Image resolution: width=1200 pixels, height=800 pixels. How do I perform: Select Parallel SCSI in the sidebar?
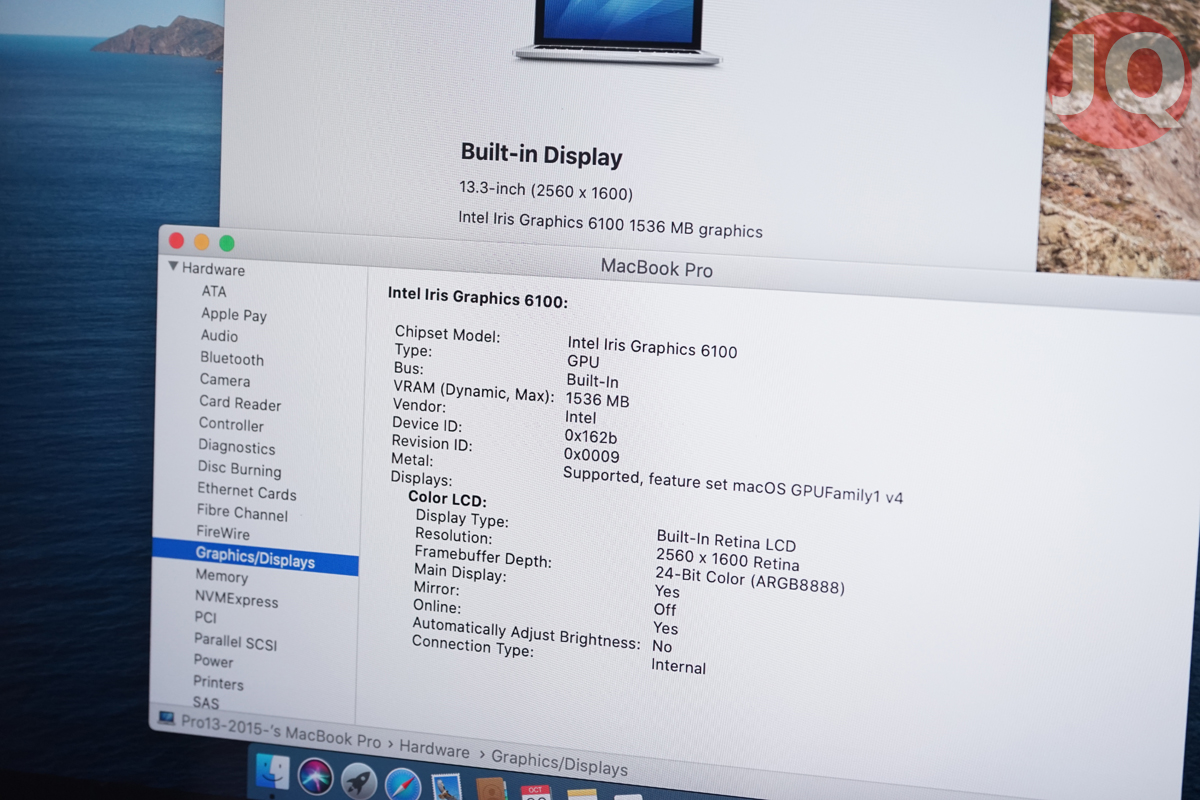(x=235, y=641)
